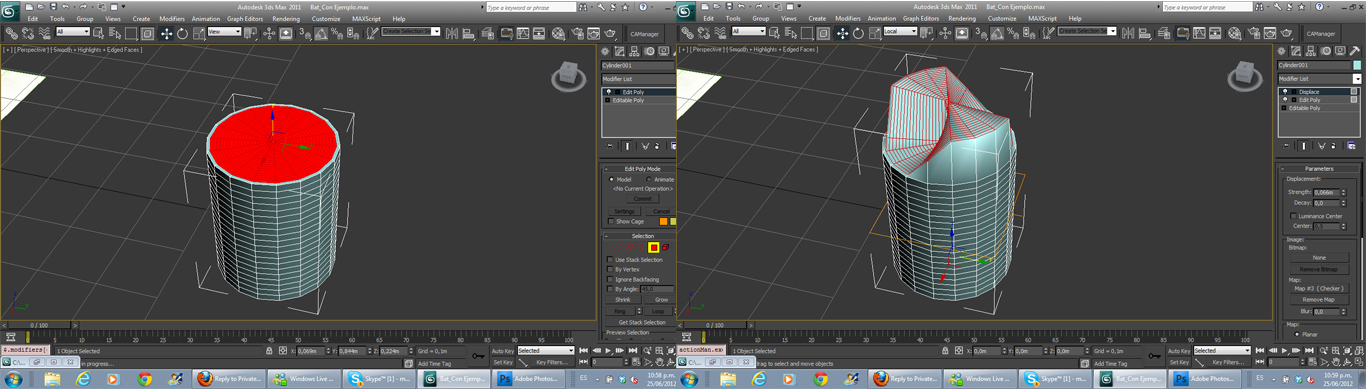Image resolution: width=1366 pixels, height=389 pixels.
Task: Click Remove Bitmap button
Action: click(x=1319, y=269)
